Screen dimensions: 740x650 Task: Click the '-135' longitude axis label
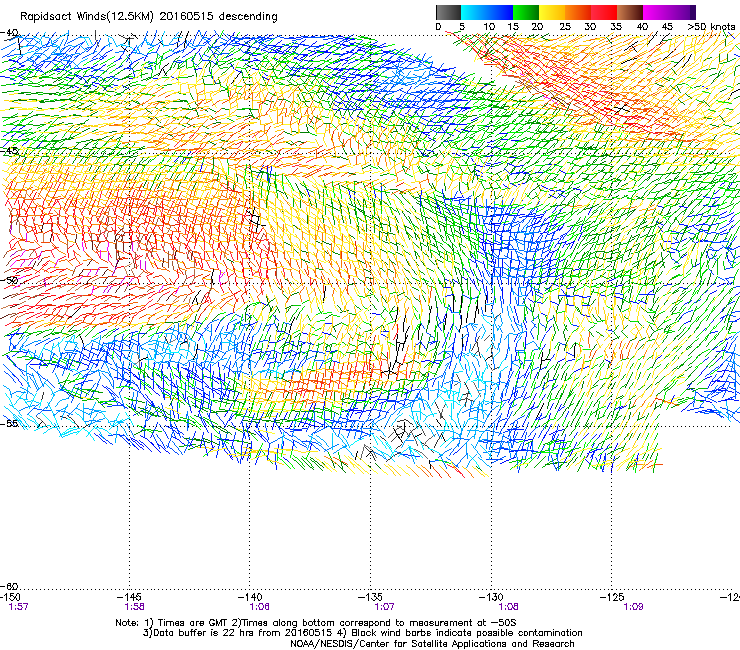click(x=370, y=597)
